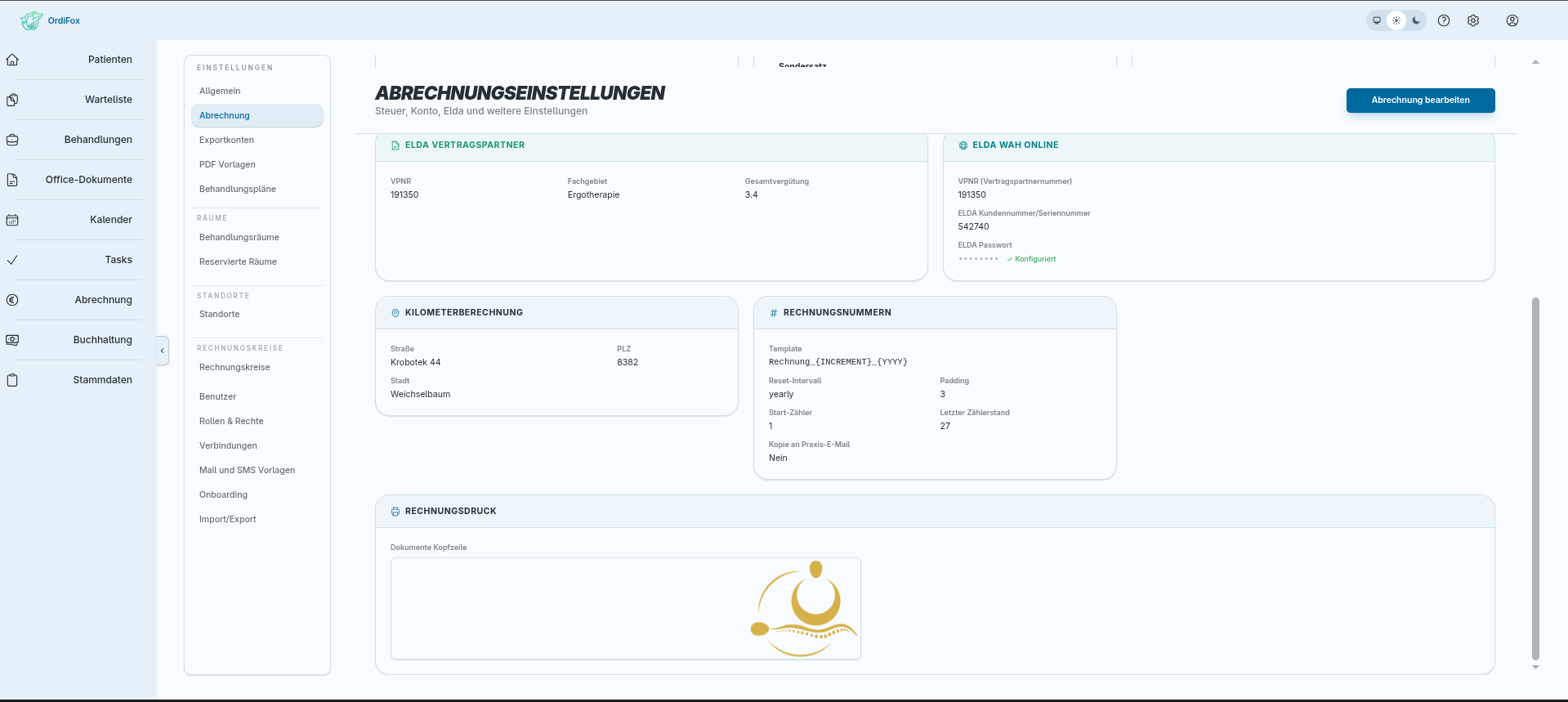Click Fachgebiet value Ergotherapie

point(593,195)
